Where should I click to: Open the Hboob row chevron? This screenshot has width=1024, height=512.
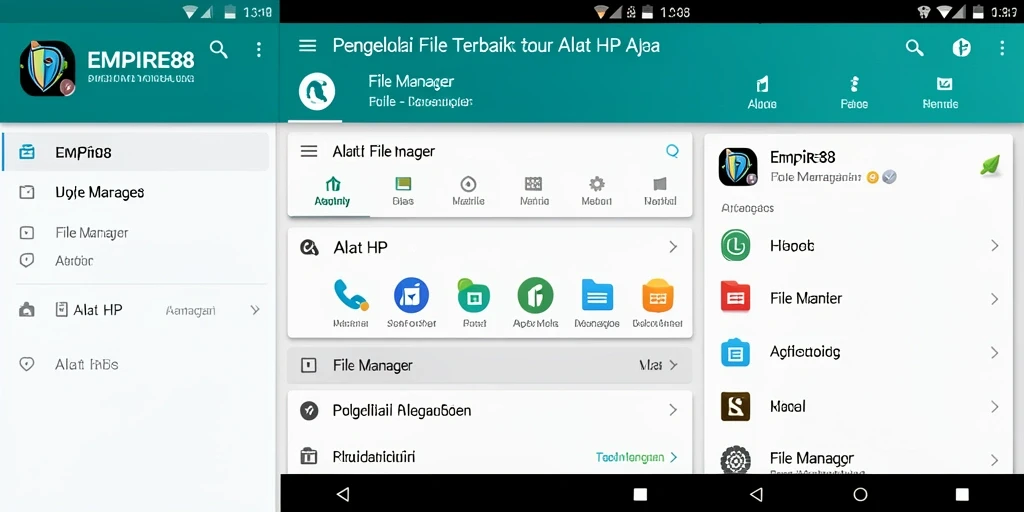tap(995, 246)
